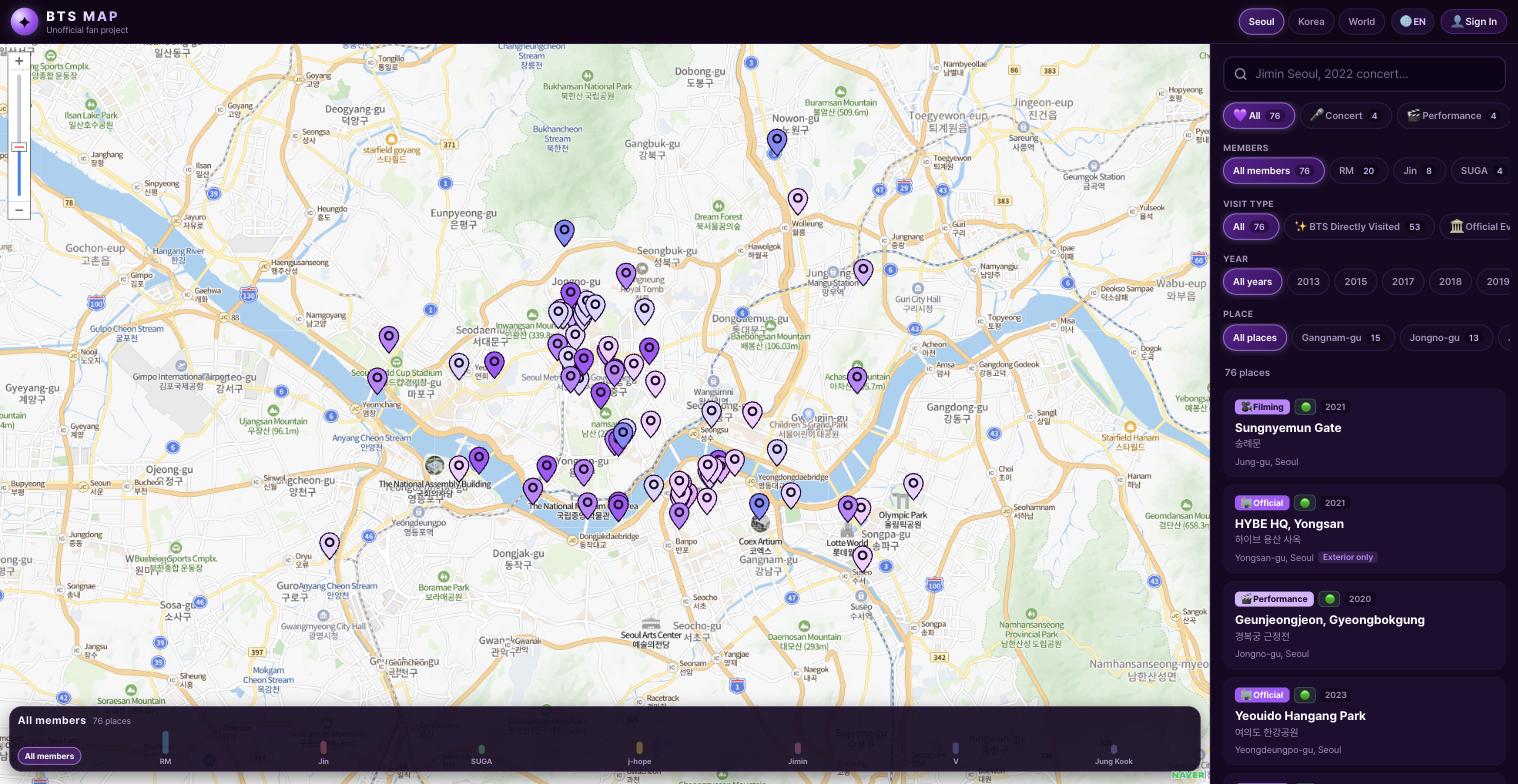Filter places by year 2013
This screenshot has height=784, width=1518.
(x=1308, y=282)
